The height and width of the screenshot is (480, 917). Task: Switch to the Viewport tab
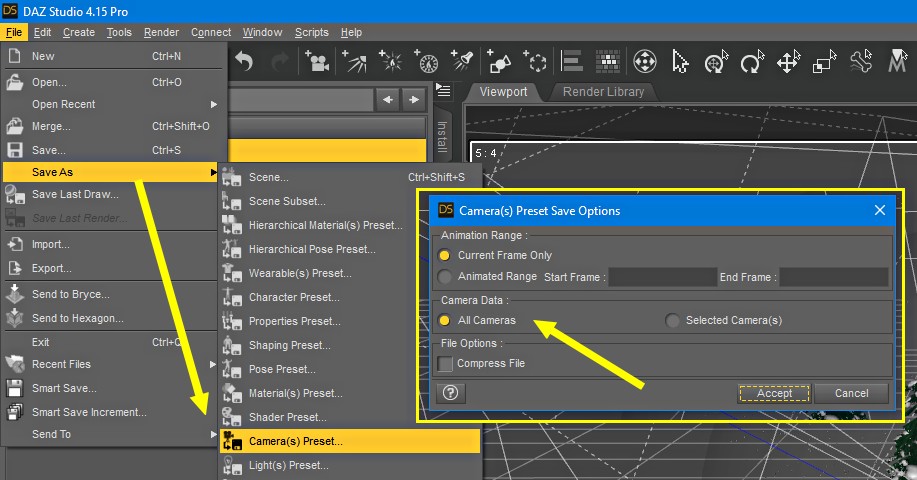(x=504, y=92)
